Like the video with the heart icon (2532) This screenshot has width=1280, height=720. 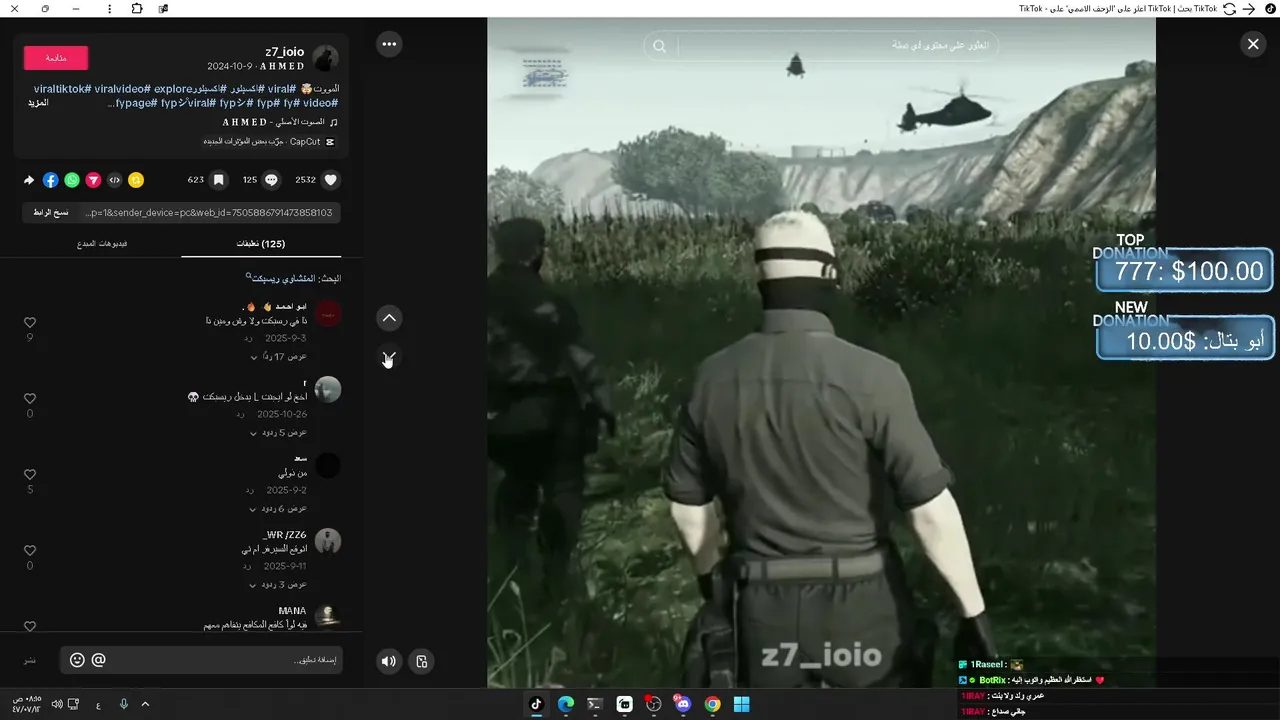click(x=331, y=180)
